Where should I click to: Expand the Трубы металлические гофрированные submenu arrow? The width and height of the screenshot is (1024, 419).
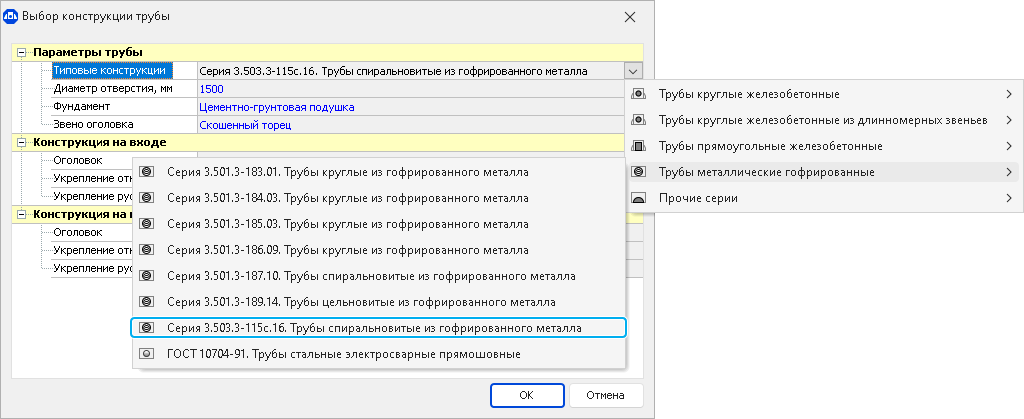pyautogui.click(x=1008, y=173)
